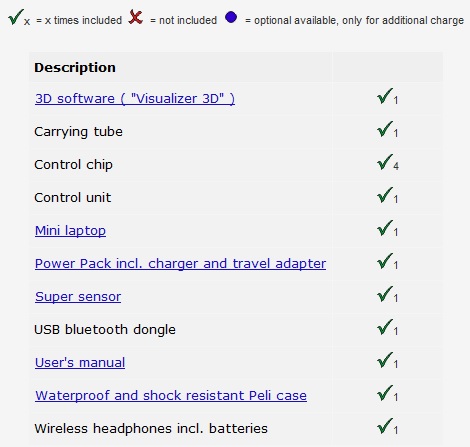470x447 pixels.
Task: Open the 3D software Visualizer 3D link
Action: [x=135, y=99]
